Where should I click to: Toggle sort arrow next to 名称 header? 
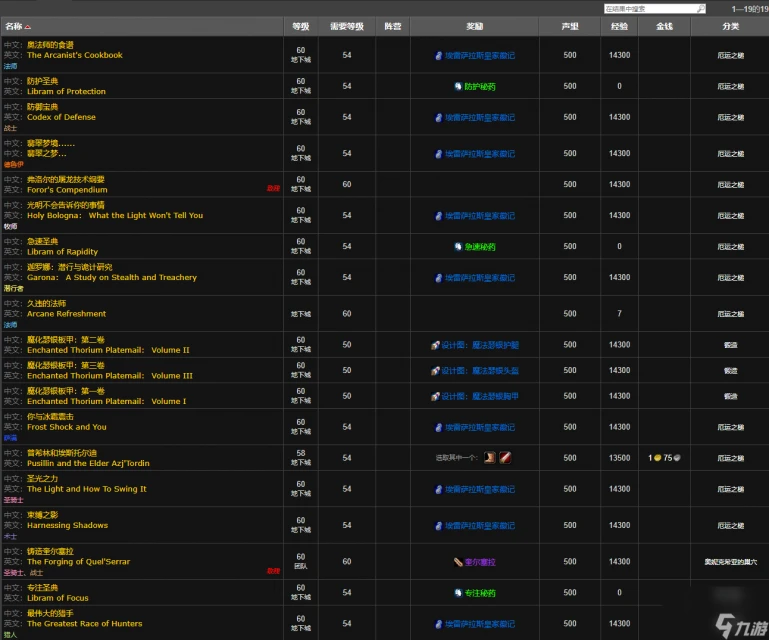pos(28,27)
